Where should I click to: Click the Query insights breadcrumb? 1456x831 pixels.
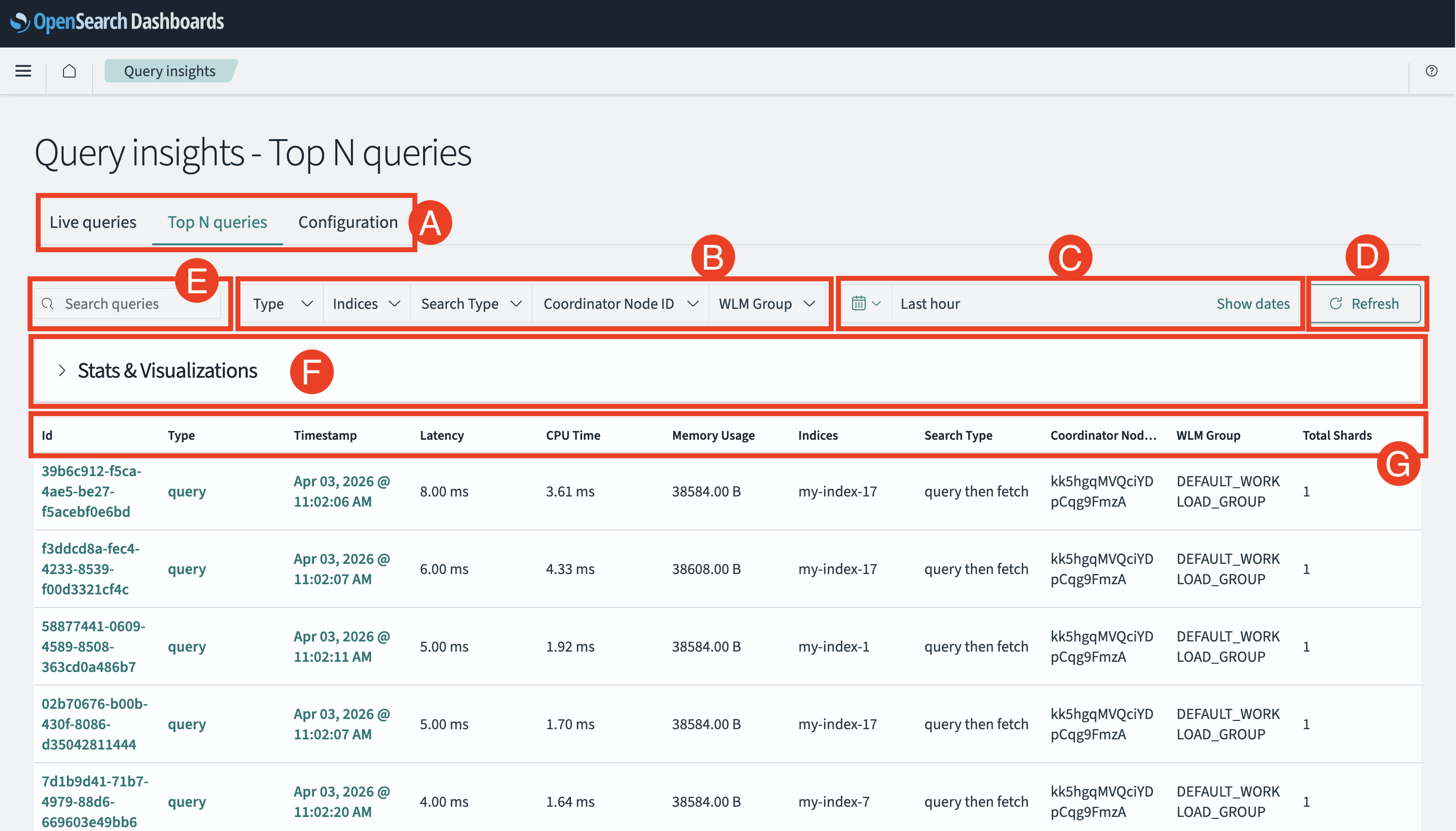coord(170,71)
